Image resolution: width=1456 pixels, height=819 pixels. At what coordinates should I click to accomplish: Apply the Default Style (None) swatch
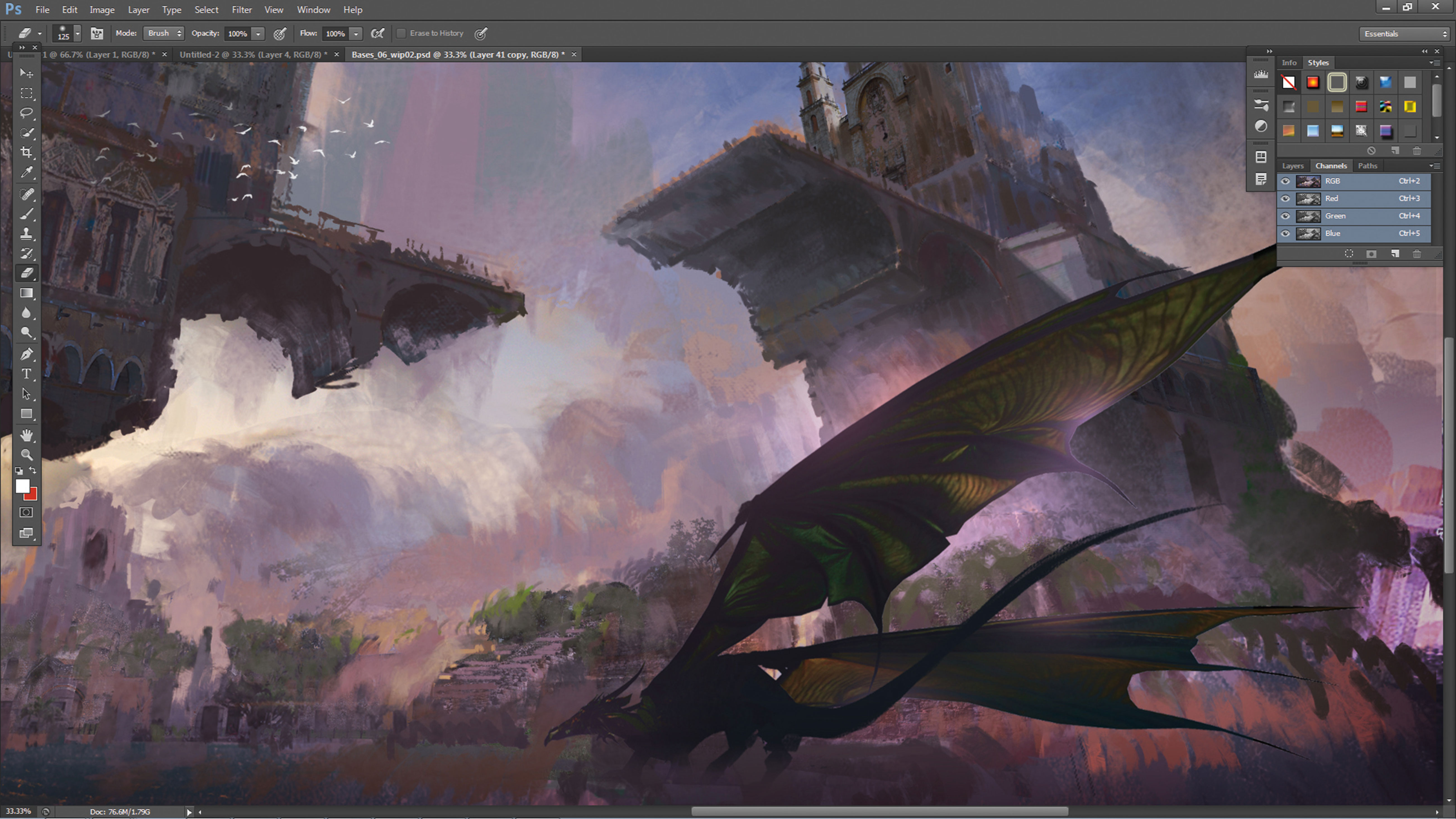tap(1289, 83)
